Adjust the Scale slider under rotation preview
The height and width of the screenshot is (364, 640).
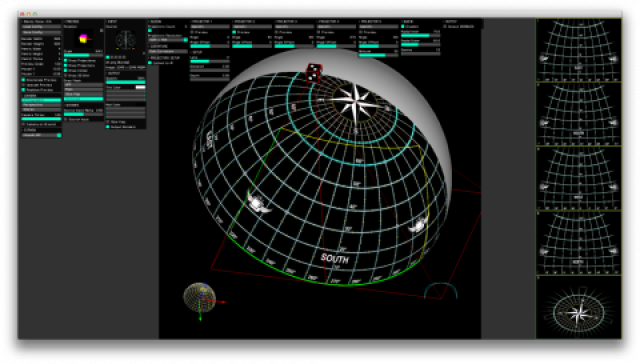click(83, 55)
